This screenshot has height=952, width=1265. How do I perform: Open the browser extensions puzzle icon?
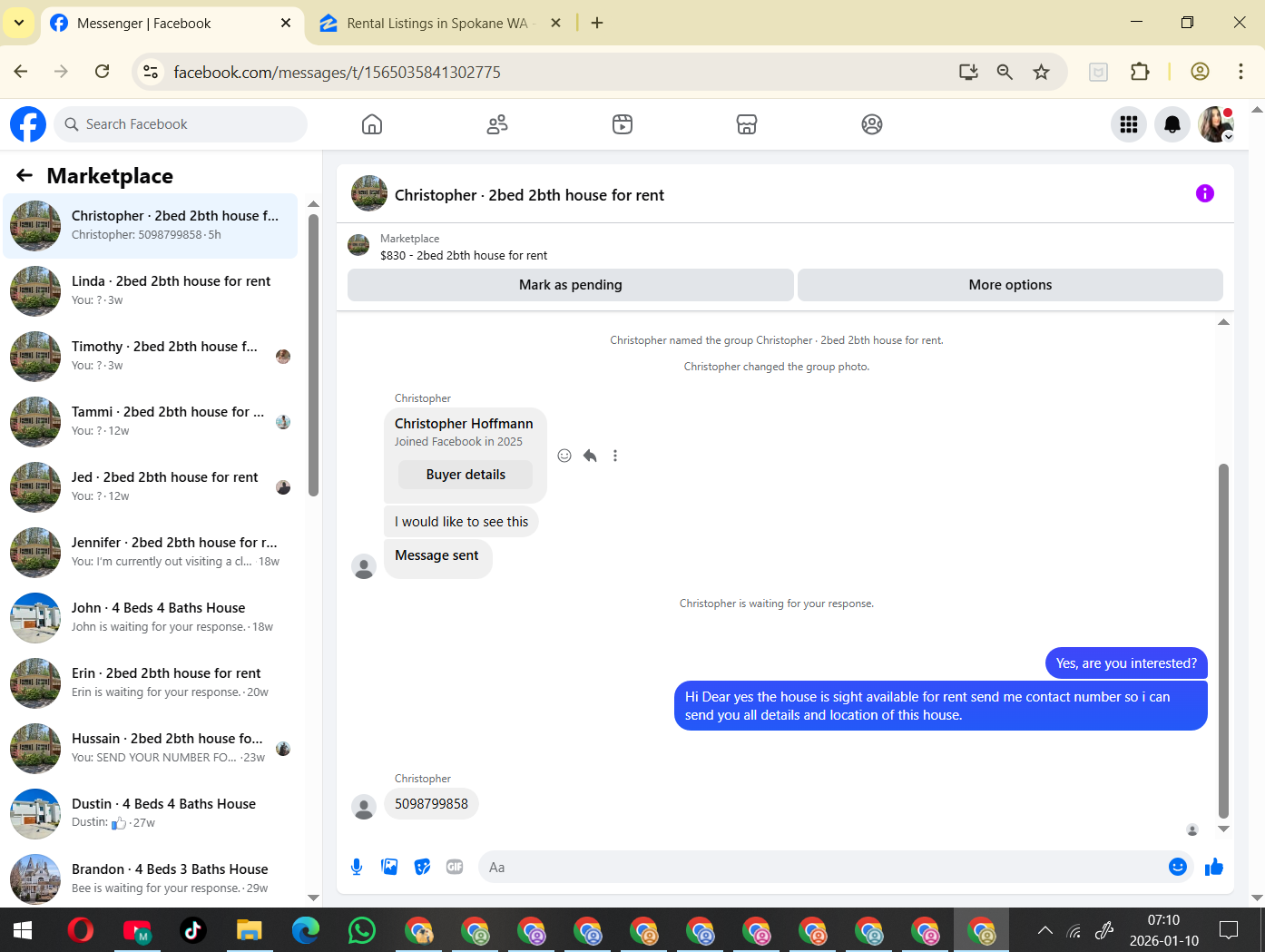tap(1140, 72)
